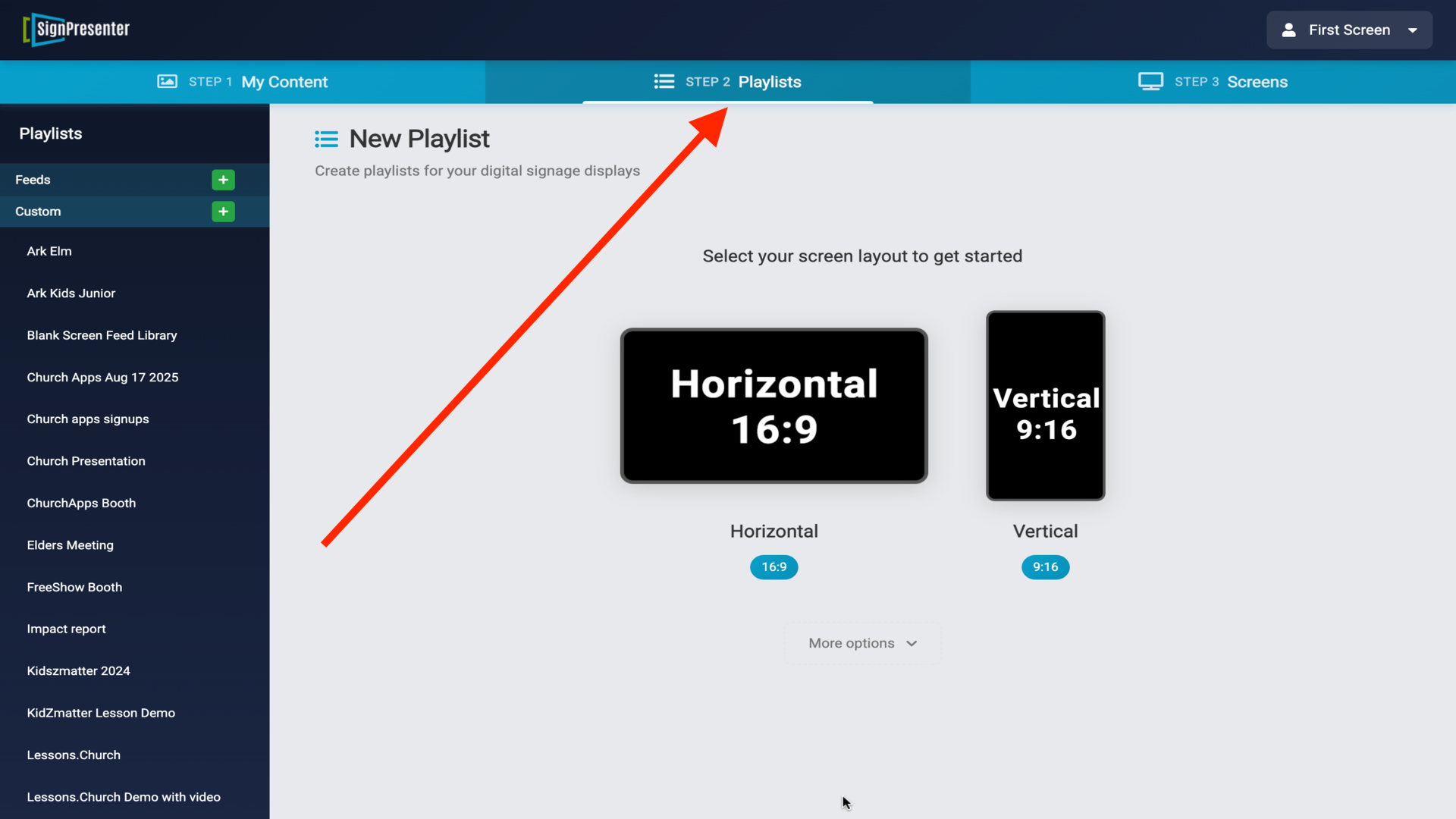Click the user profile icon
This screenshot has width=1456, height=819.
pos(1288,30)
